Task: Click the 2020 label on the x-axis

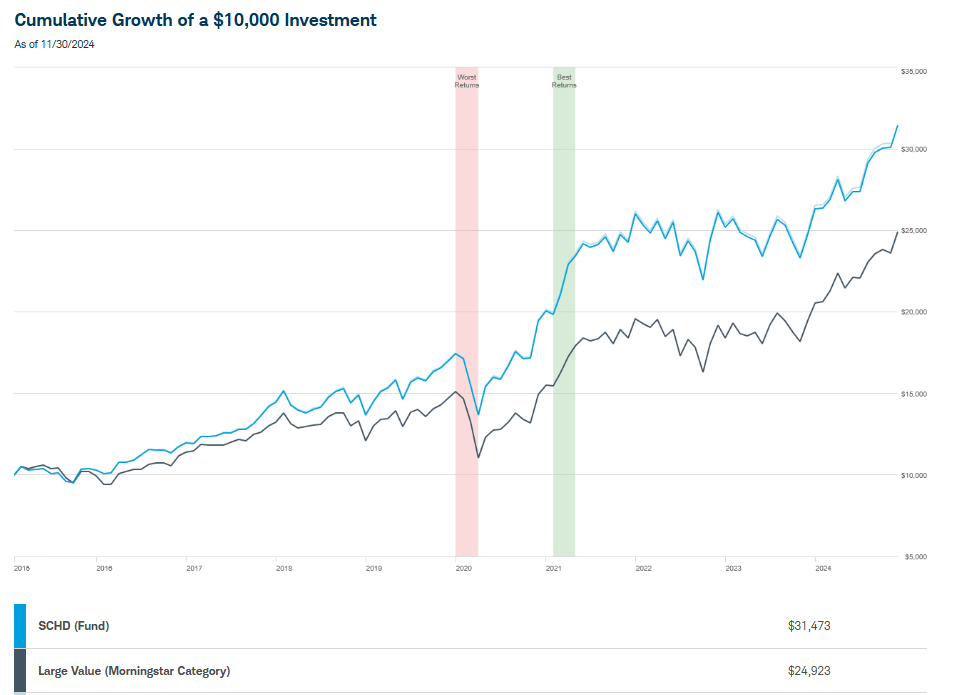Action: click(x=464, y=568)
